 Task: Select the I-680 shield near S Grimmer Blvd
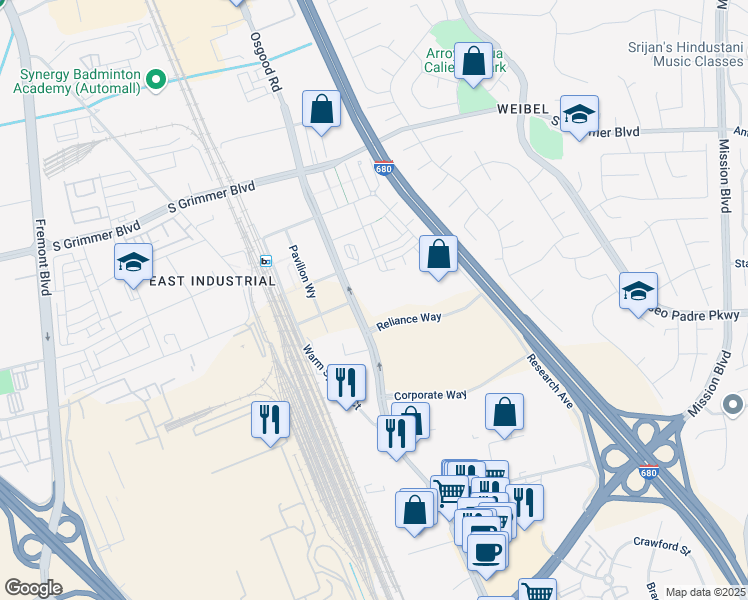click(384, 168)
